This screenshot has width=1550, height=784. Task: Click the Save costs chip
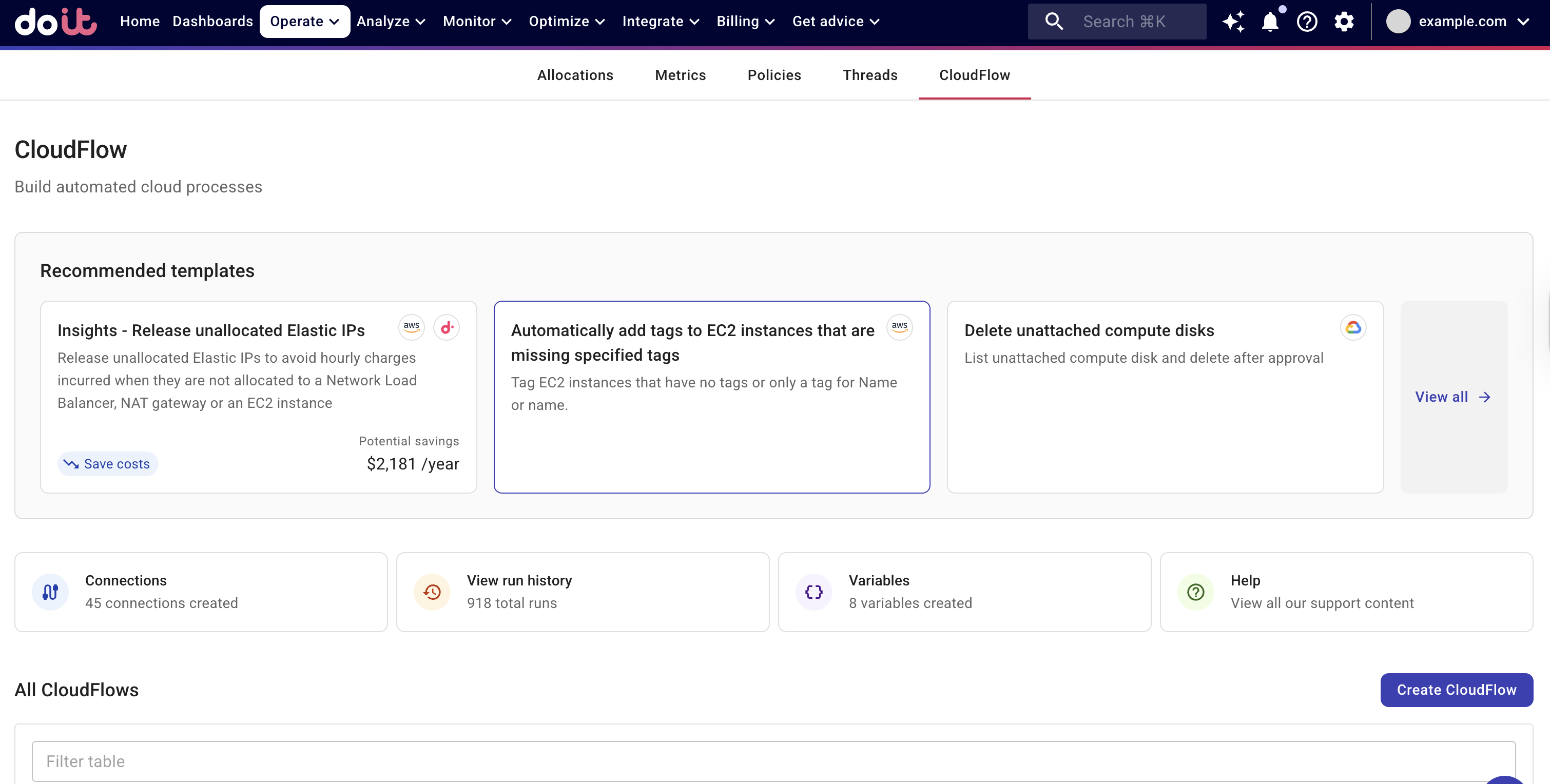coord(108,463)
